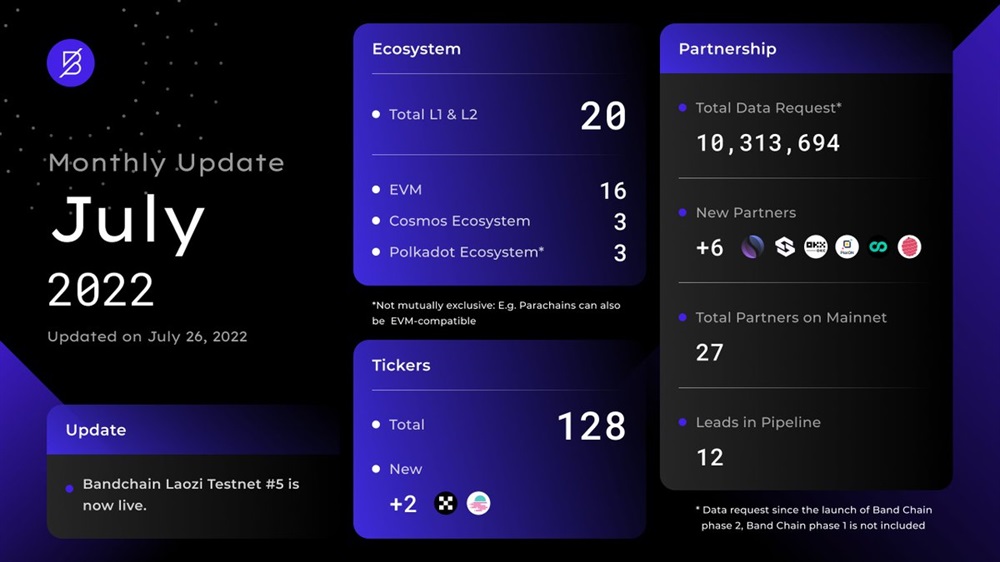Click the teal infinity partner logo
The width and height of the screenshot is (1000, 562).
tap(878, 247)
